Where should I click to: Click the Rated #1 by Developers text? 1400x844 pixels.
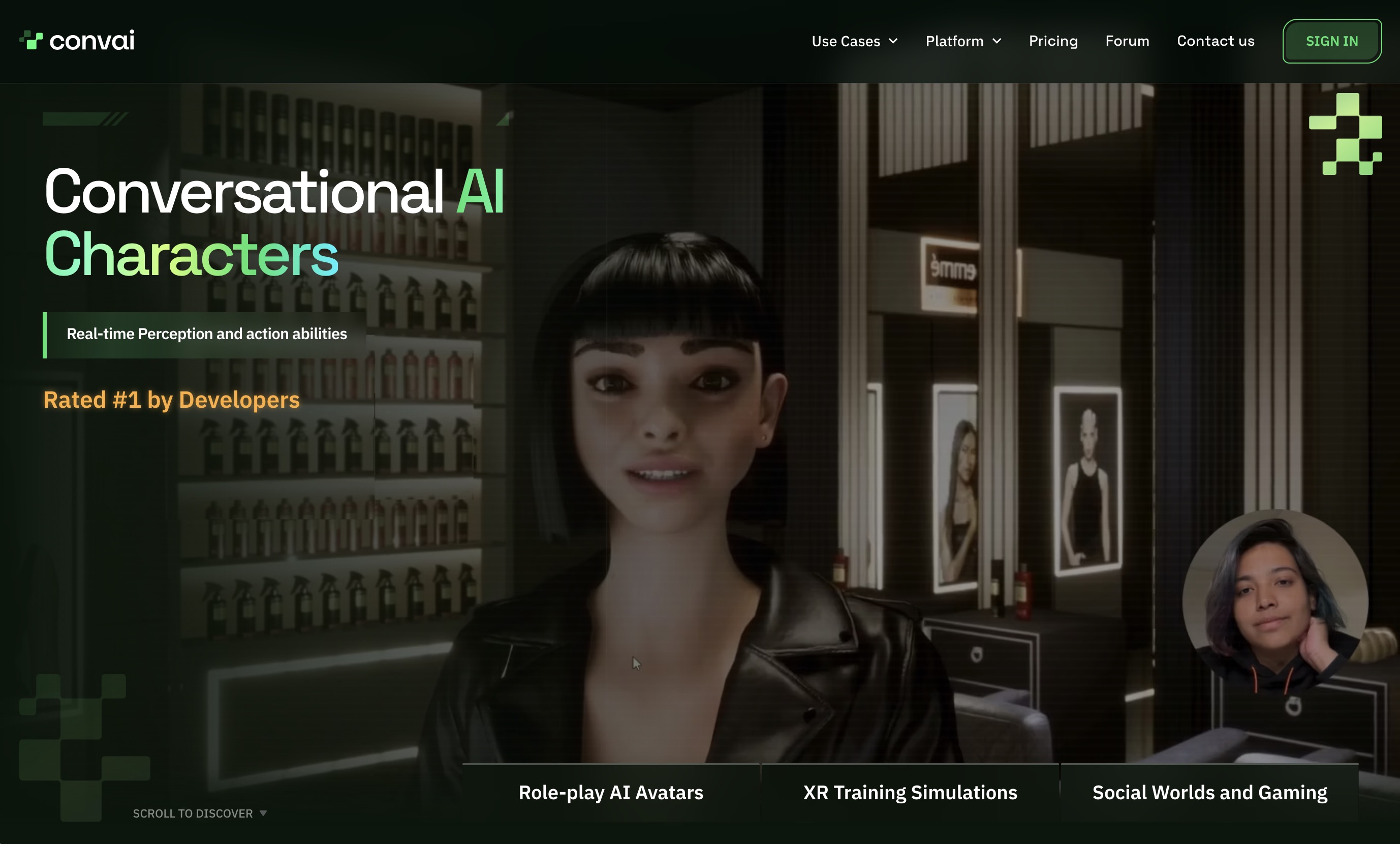172,400
